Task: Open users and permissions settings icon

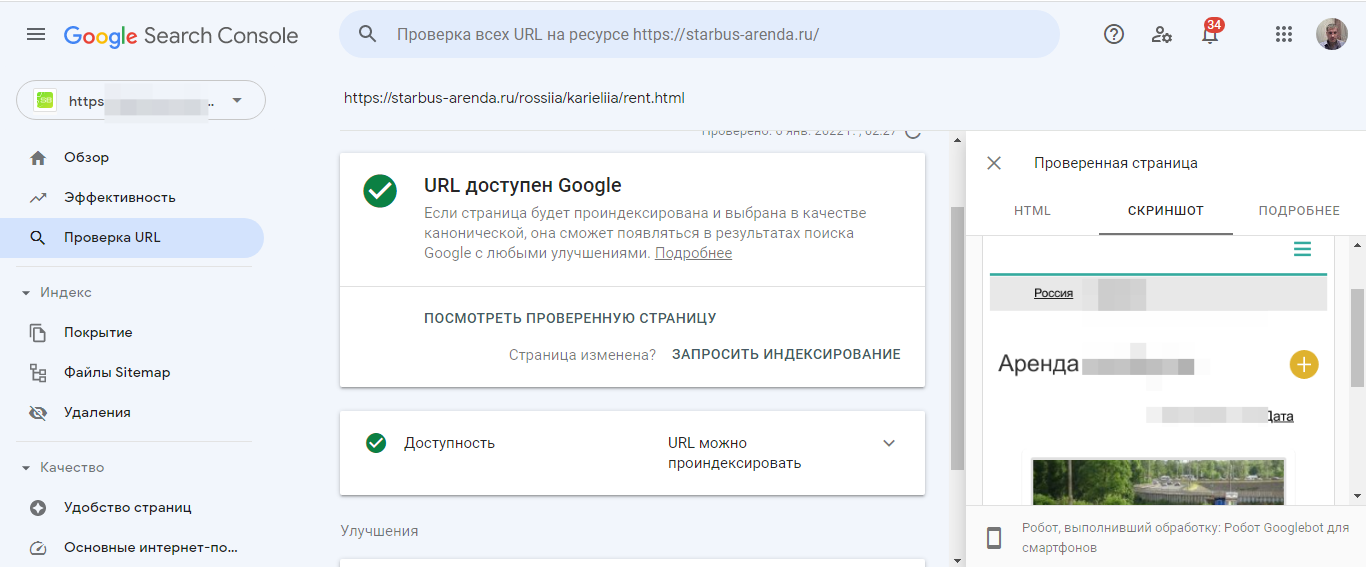Action: (x=1162, y=34)
